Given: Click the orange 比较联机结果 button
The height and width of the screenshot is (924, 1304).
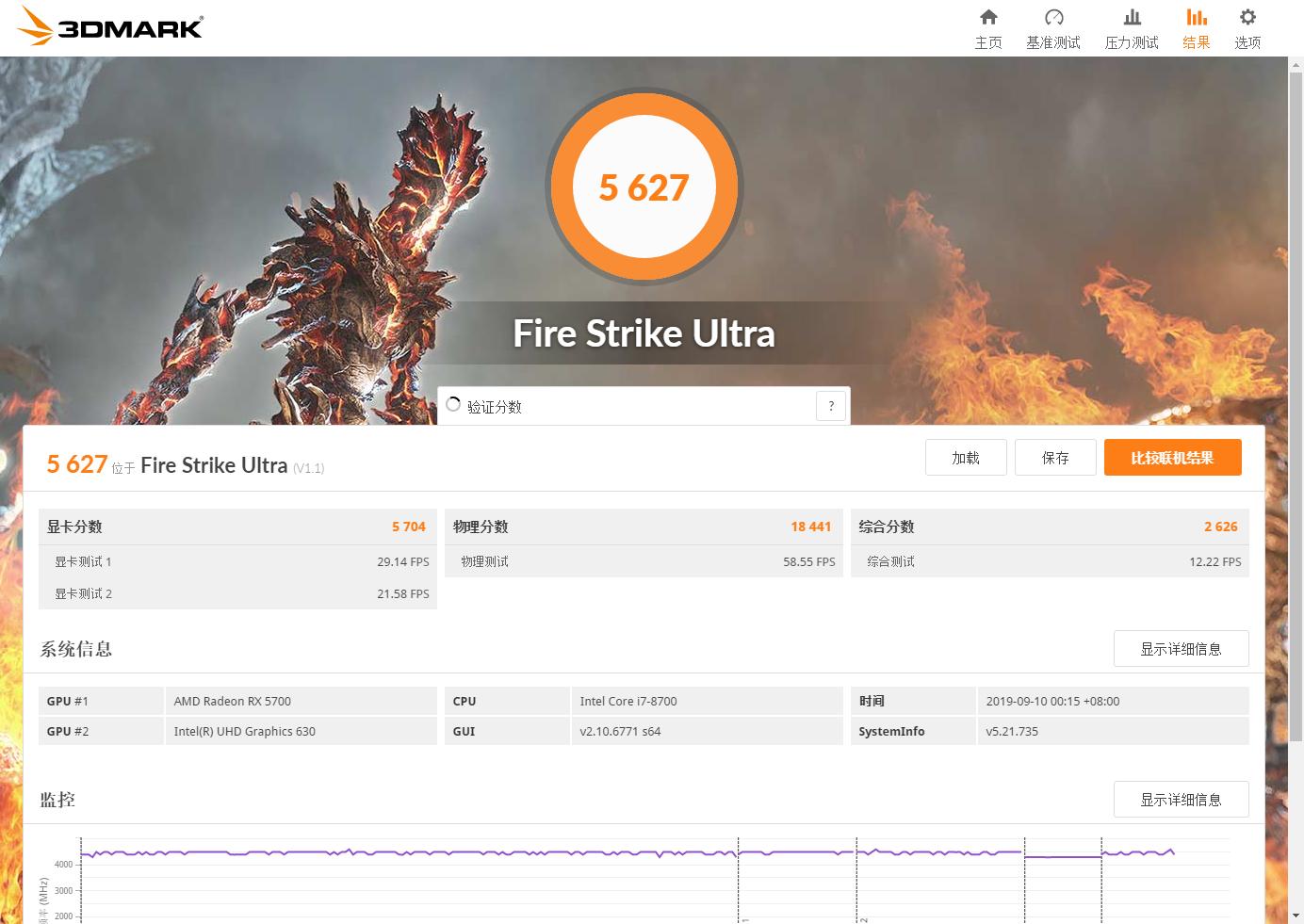Looking at the screenshot, I should [1172, 457].
